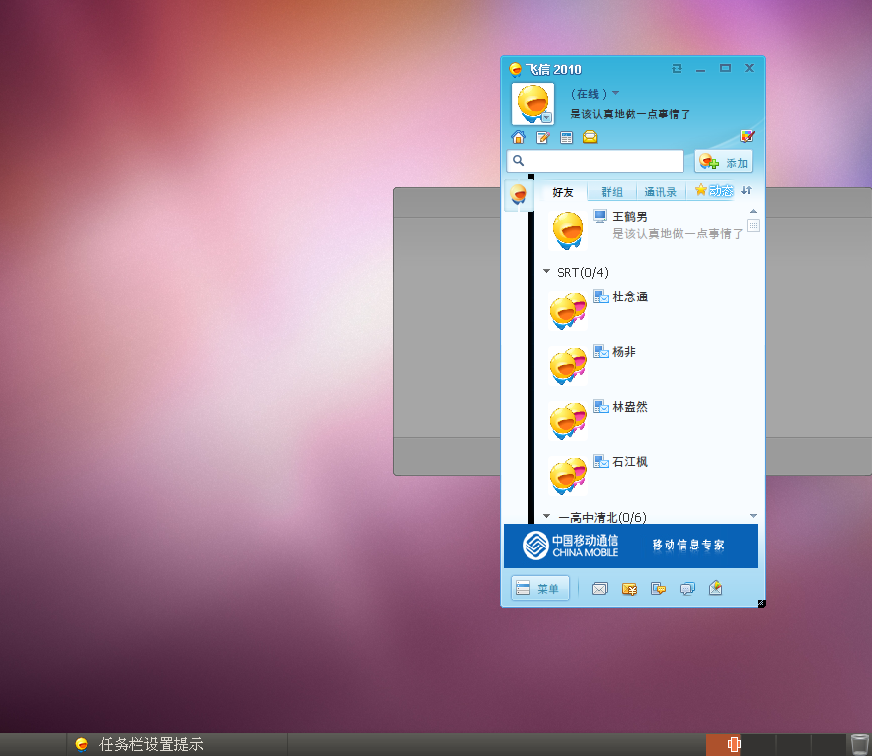
Task: Click the 添加 add friend button
Action: (723, 162)
